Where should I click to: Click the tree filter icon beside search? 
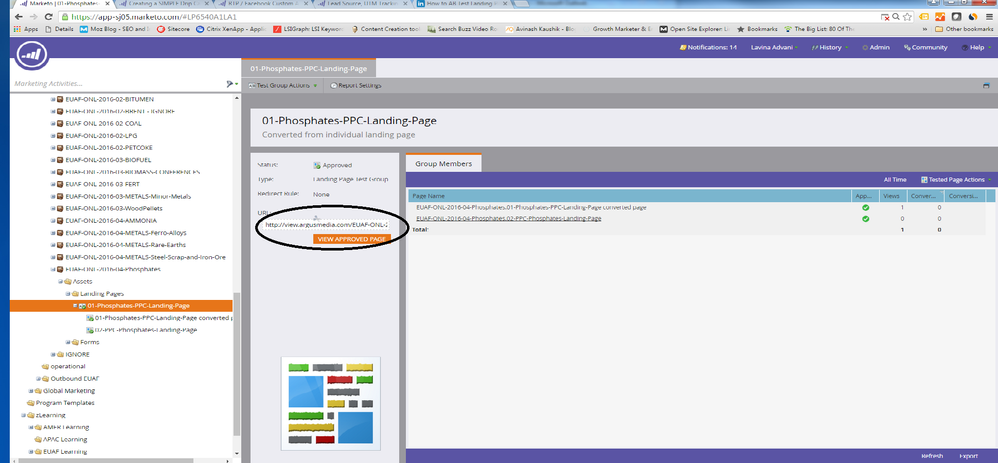pyautogui.click(x=230, y=84)
